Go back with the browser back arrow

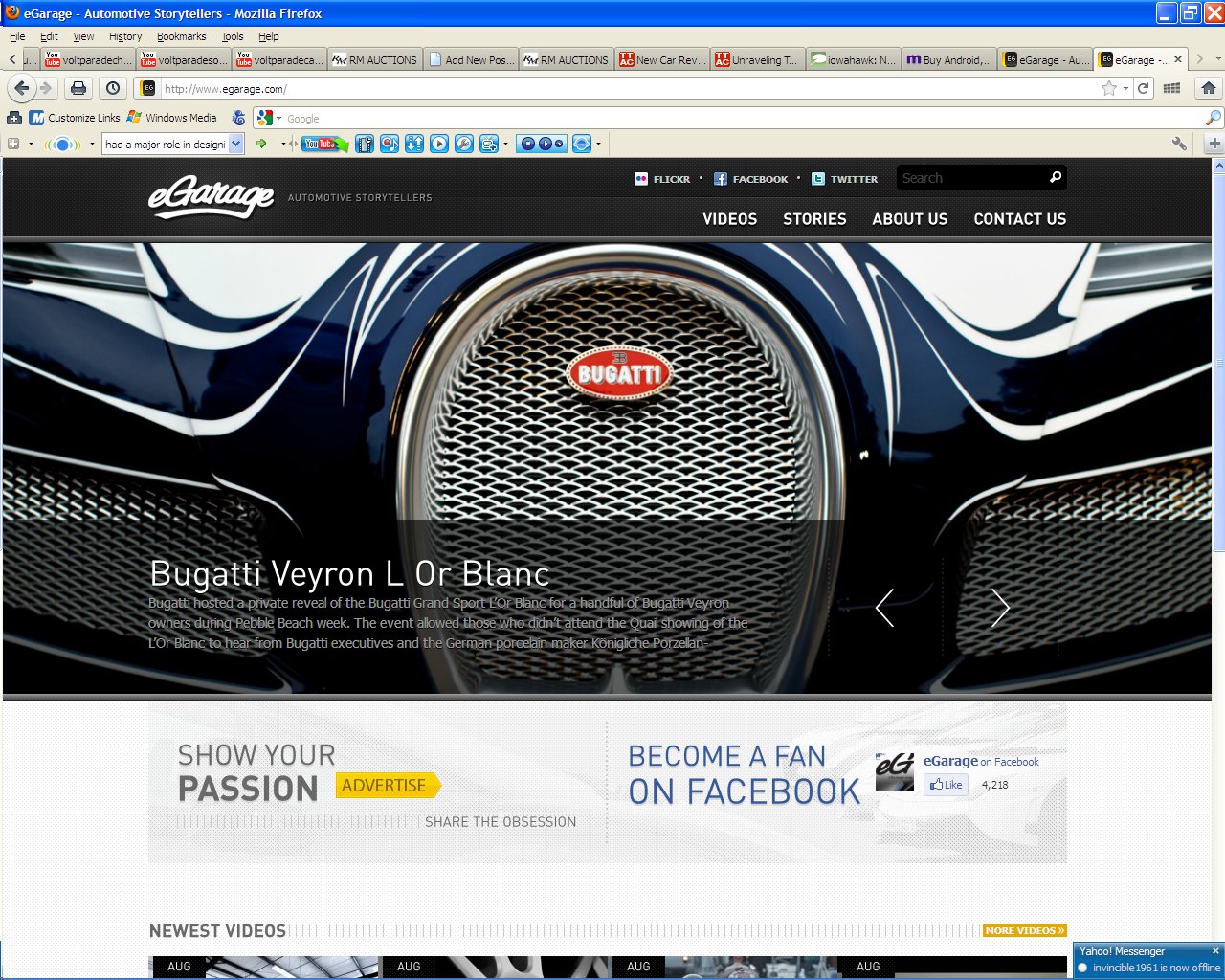point(21,88)
